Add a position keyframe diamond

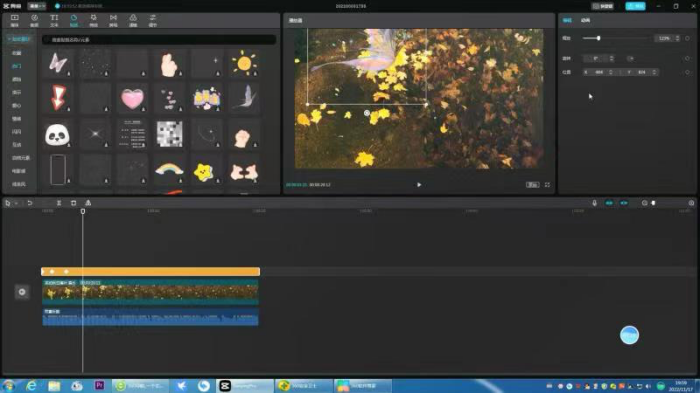(688, 72)
